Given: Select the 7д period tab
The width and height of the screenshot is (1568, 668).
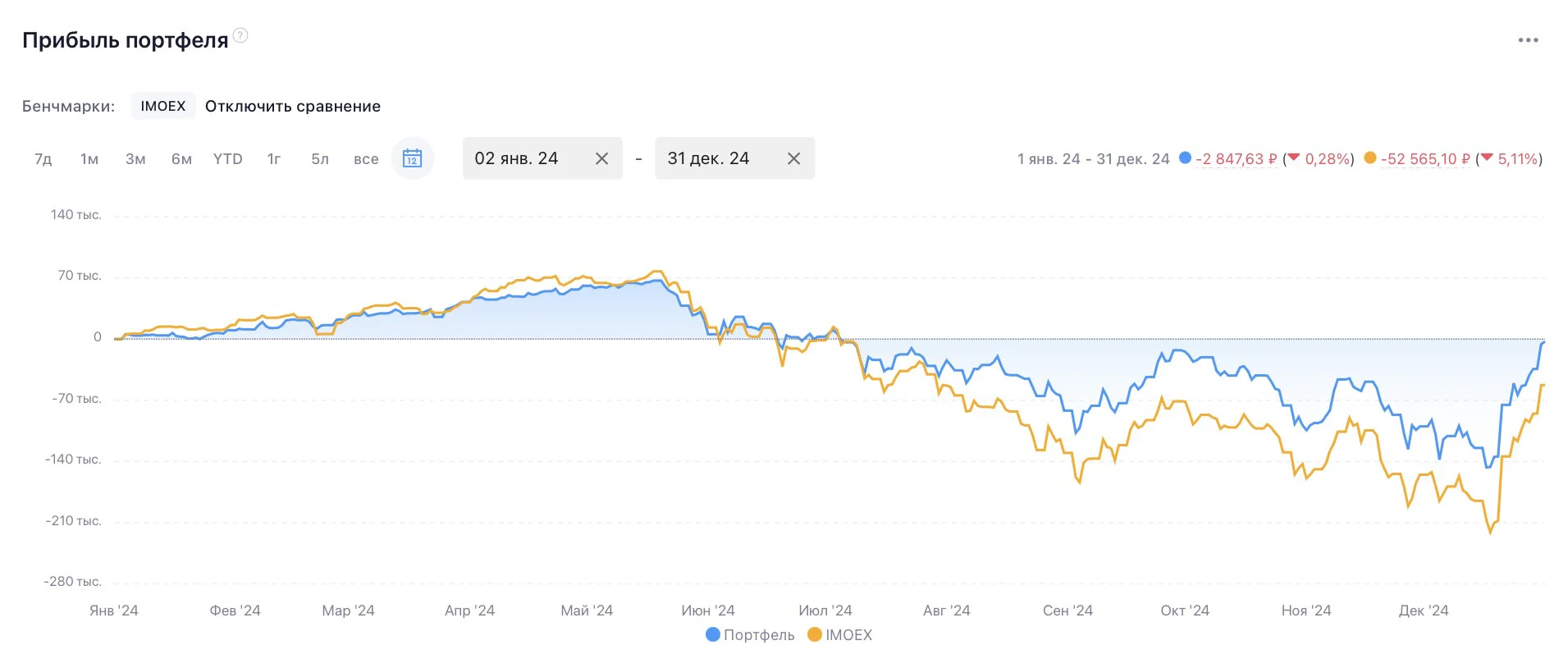Looking at the screenshot, I should click(43, 159).
